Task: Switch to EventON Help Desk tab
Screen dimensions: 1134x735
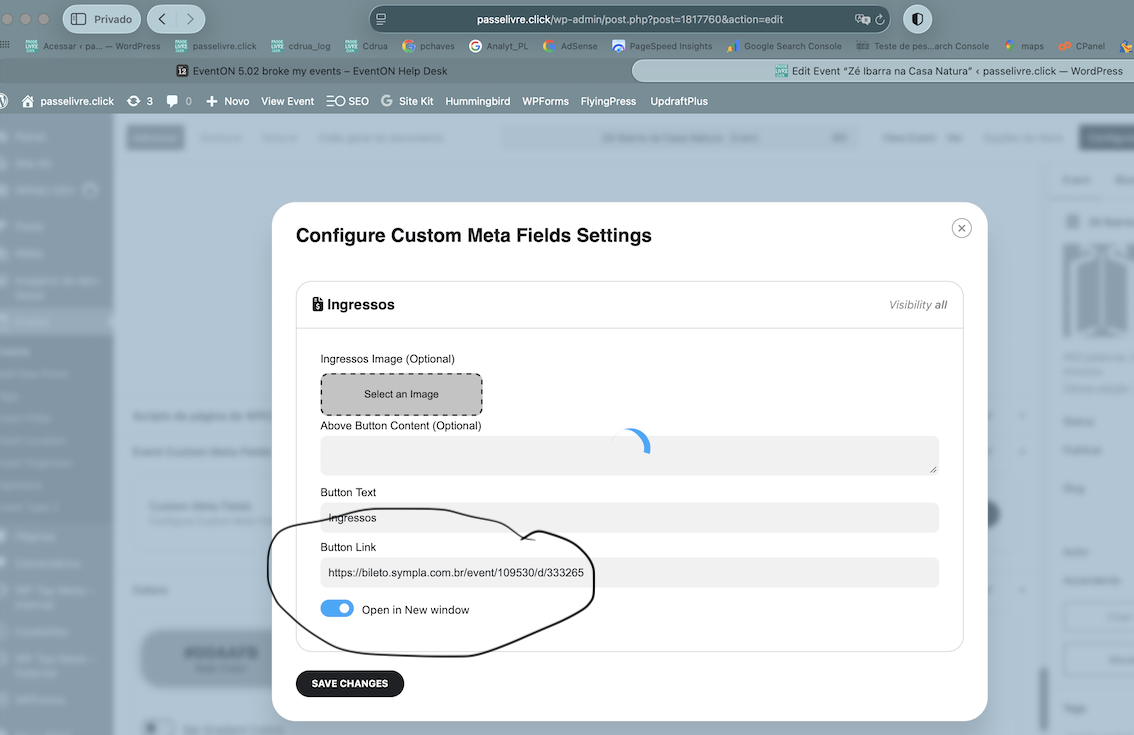Action: (311, 71)
